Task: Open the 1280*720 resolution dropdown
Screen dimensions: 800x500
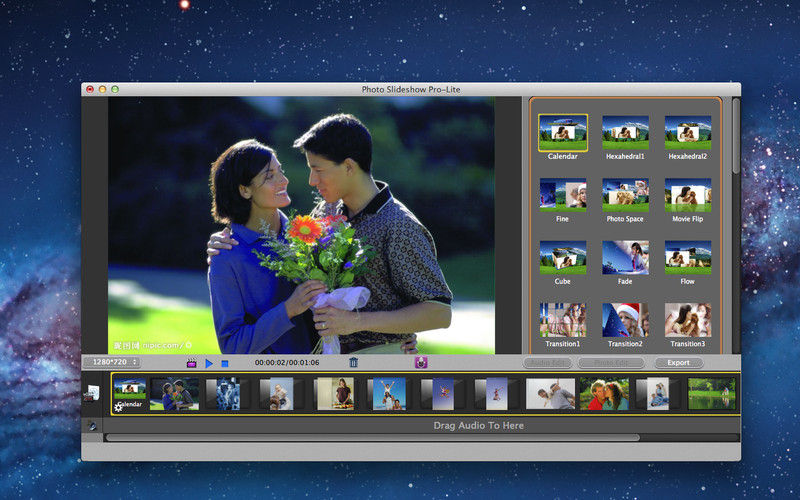Action: pos(112,362)
